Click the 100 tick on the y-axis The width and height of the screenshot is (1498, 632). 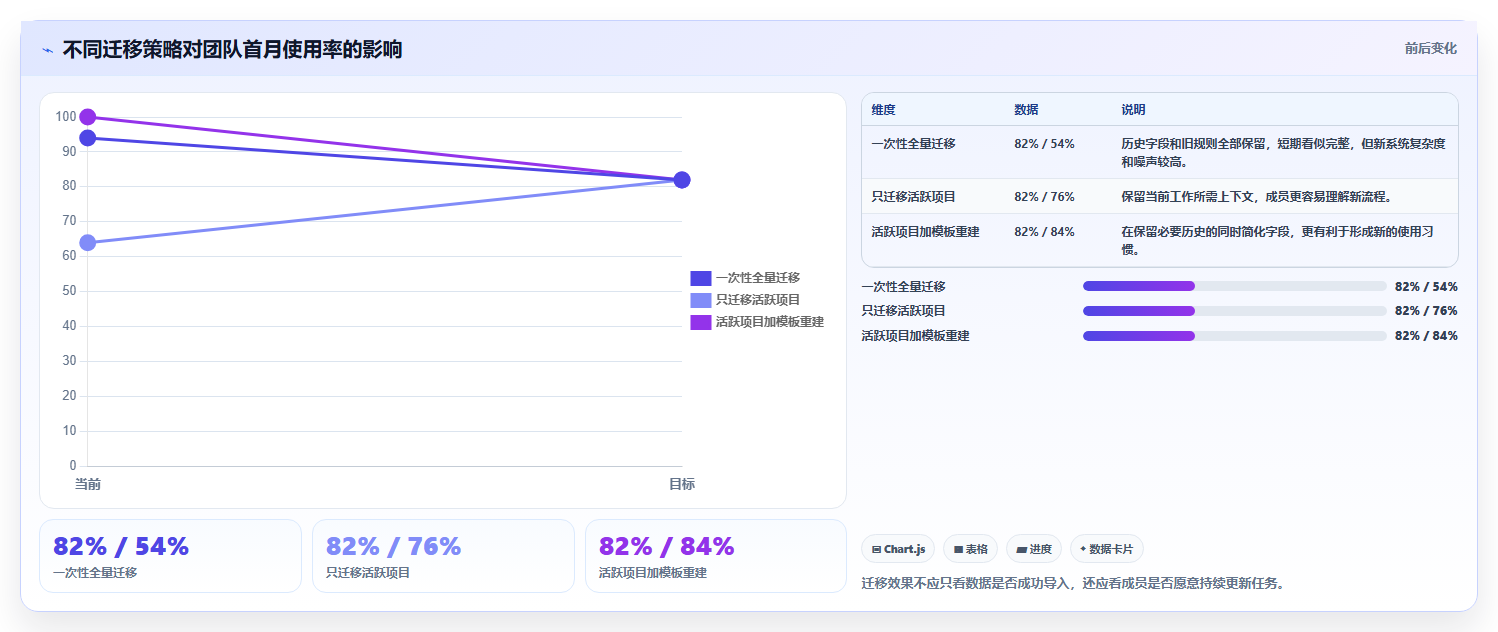[x=66, y=117]
